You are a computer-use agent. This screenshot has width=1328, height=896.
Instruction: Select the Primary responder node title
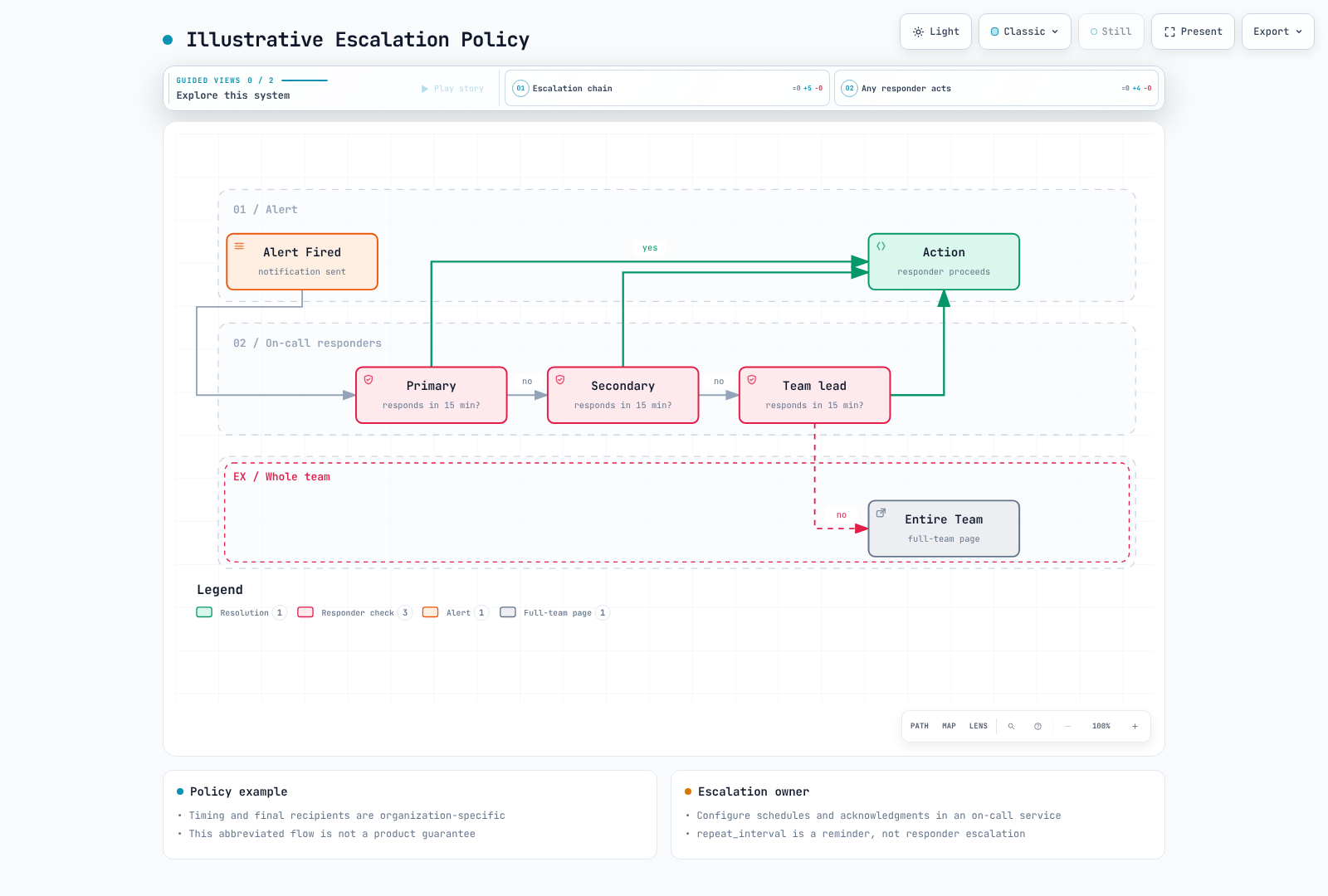click(431, 386)
